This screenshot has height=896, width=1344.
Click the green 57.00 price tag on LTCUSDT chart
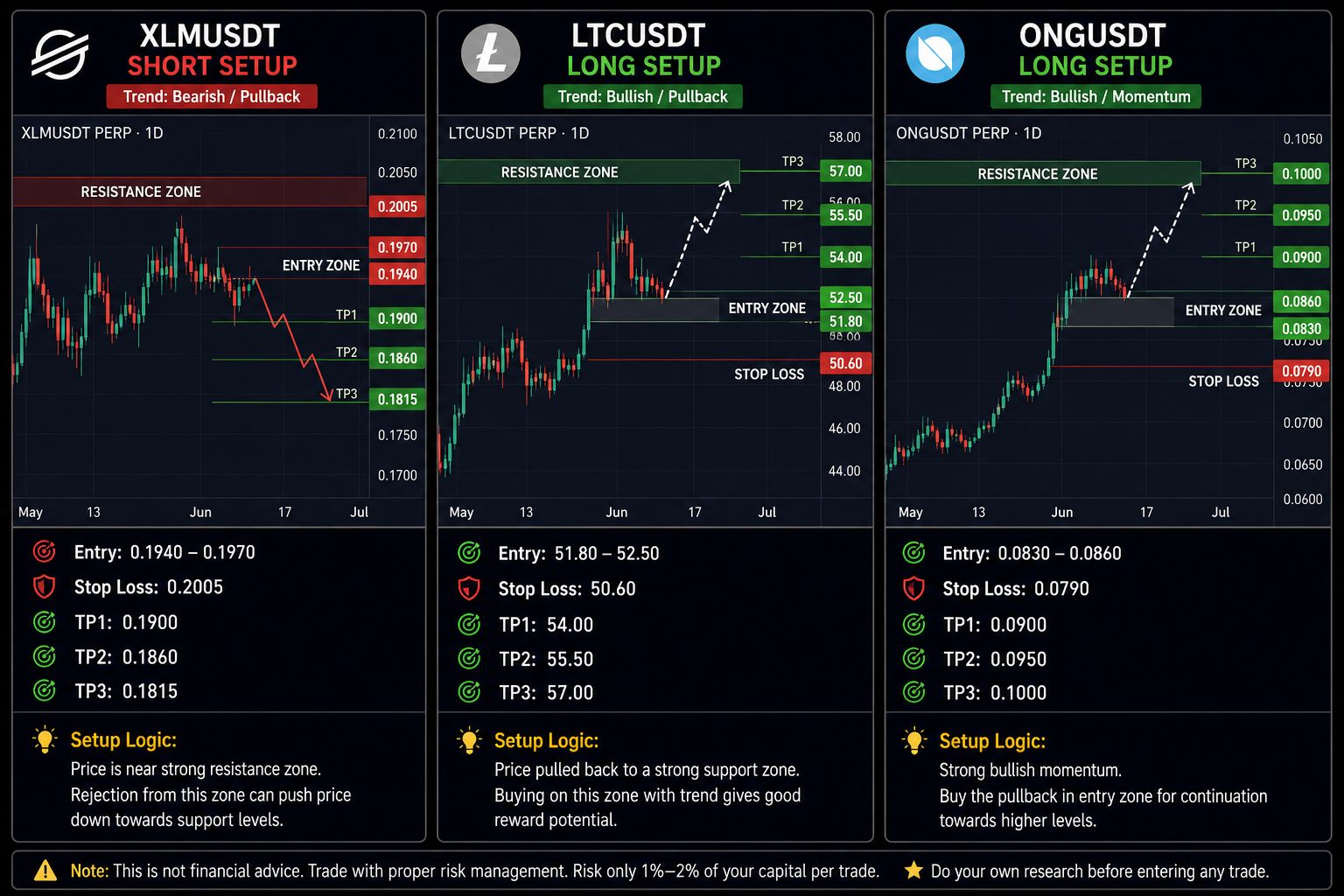click(x=846, y=171)
